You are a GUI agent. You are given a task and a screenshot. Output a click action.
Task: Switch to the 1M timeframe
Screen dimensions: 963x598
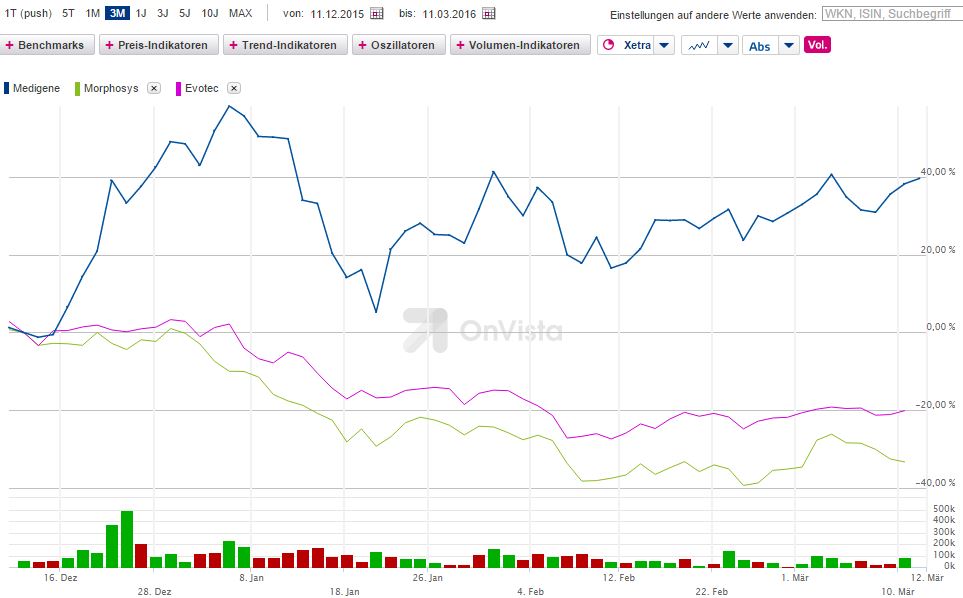92,13
